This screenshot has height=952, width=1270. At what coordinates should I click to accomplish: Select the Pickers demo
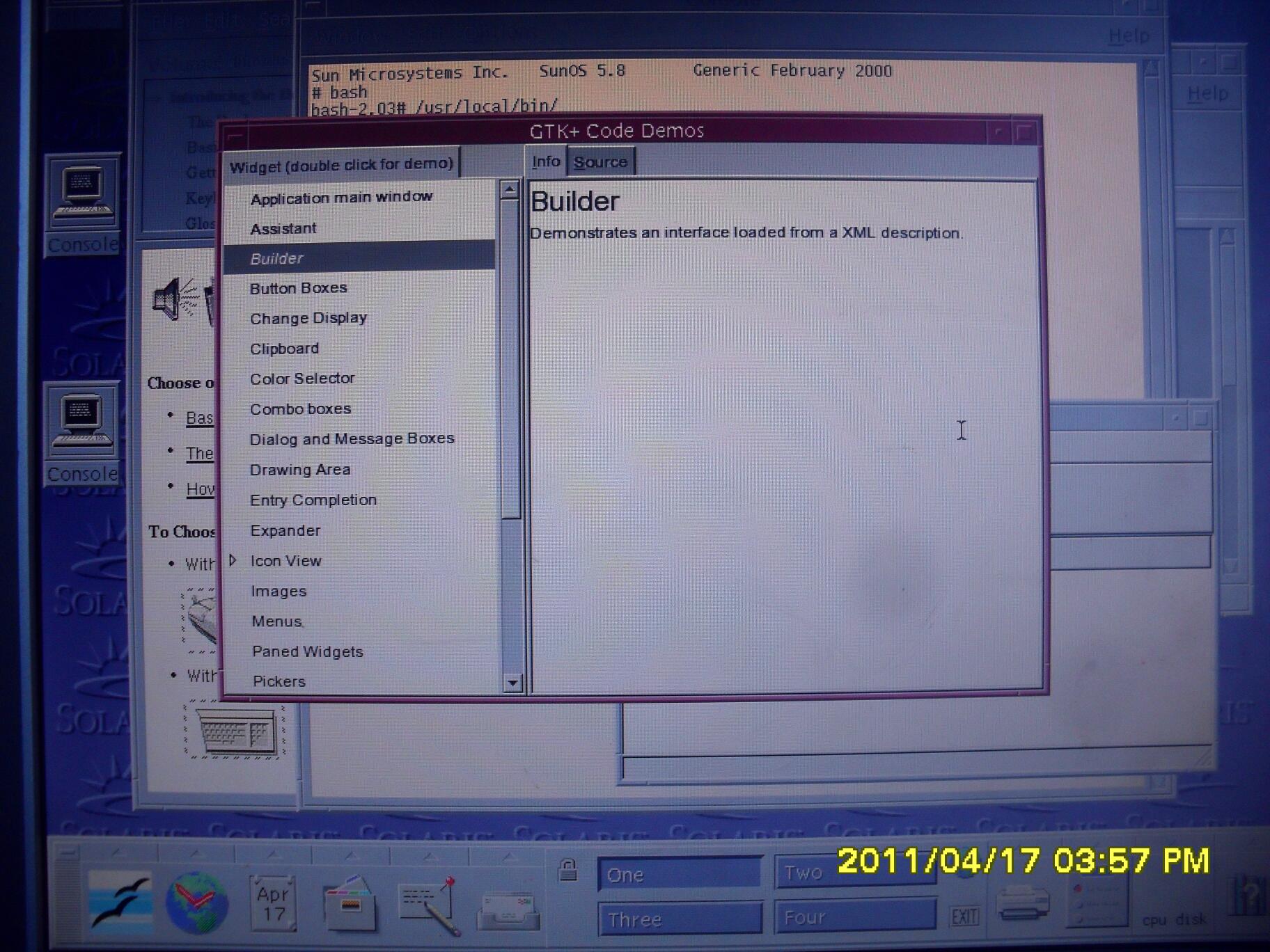[279, 681]
